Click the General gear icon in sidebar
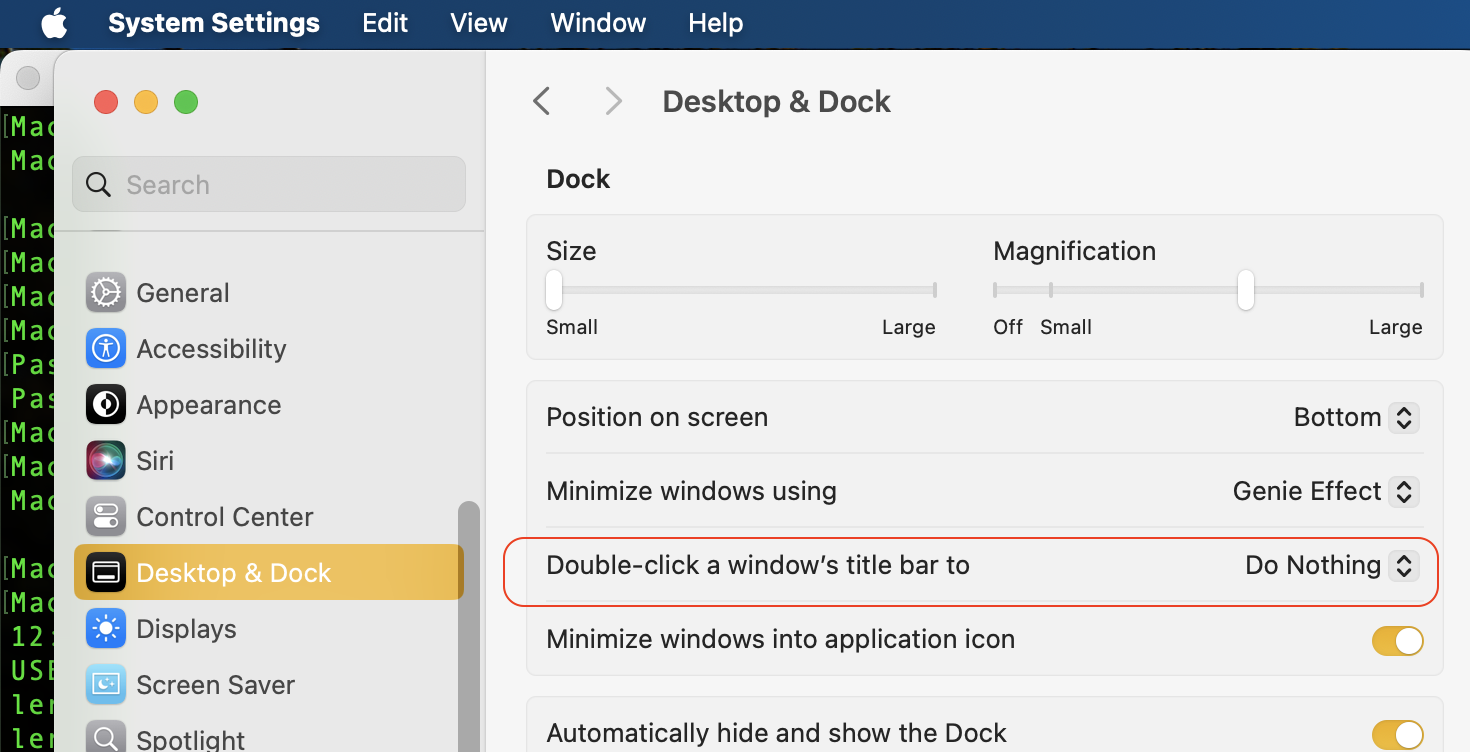The height and width of the screenshot is (752, 1470). click(x=106, y=292)
